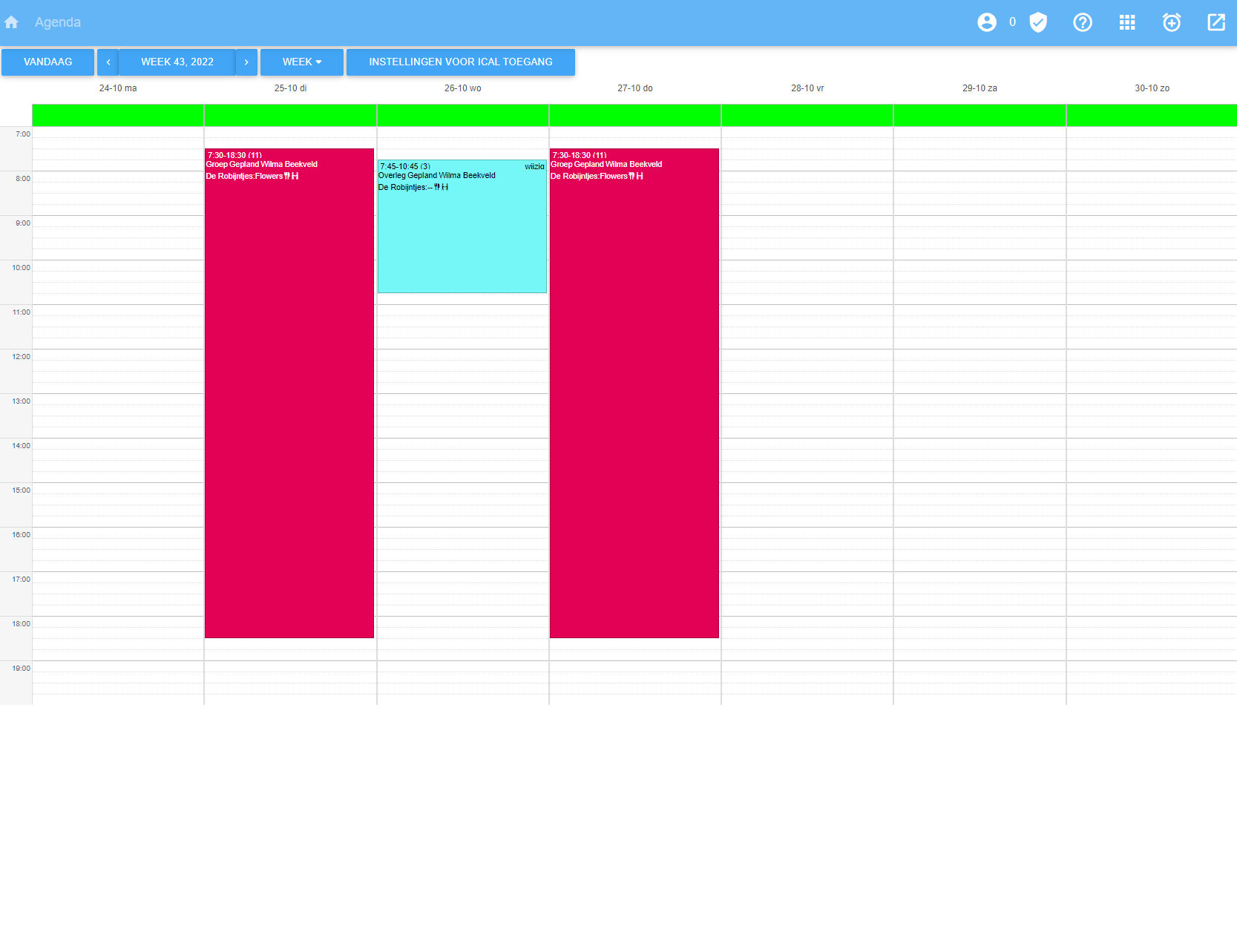This screenshot has width=1237, height=952.
Task: Click the Agenda title in header
Action: tap(57, 22)
